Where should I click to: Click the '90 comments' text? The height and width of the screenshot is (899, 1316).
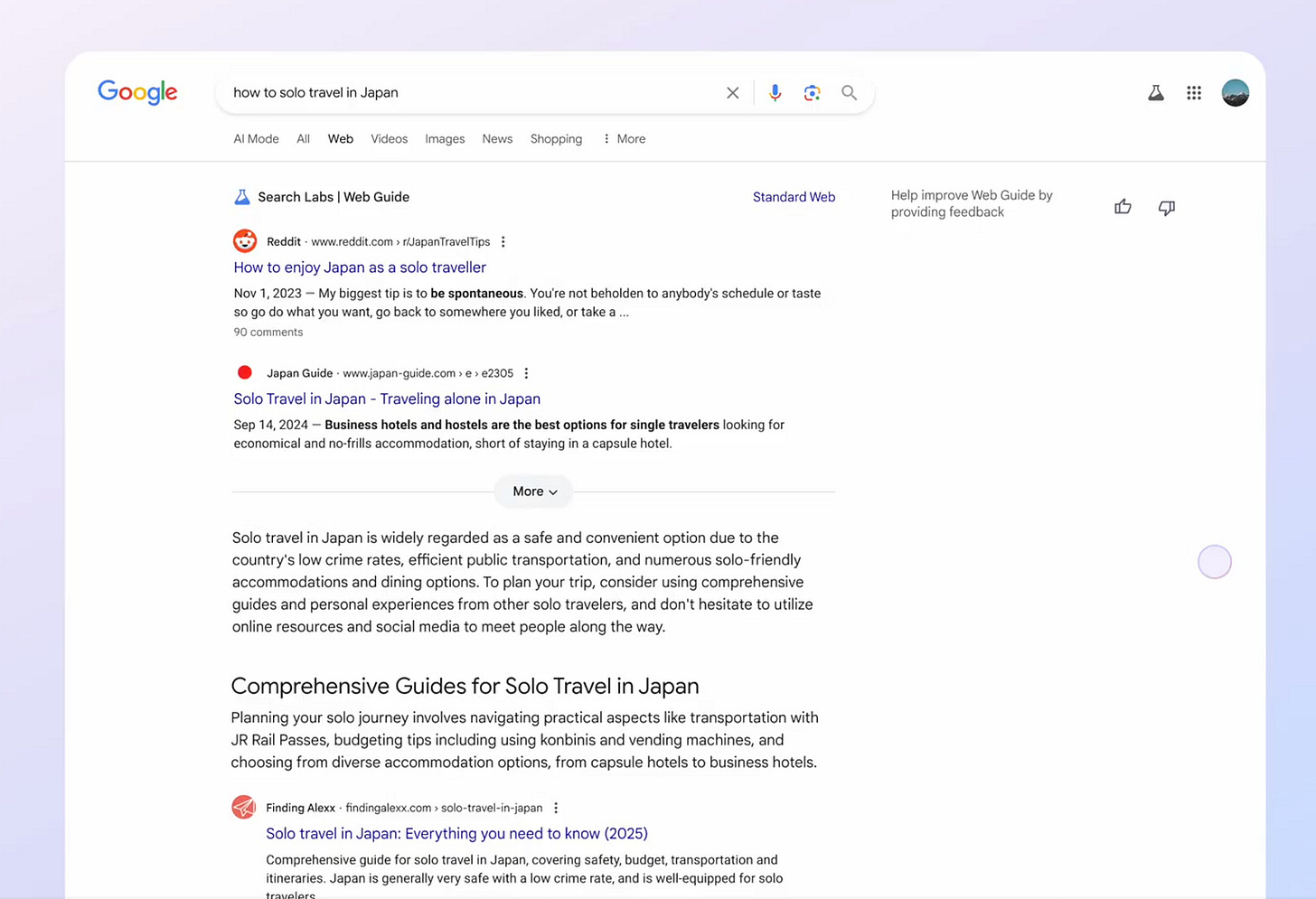click(x=268, y=332)
